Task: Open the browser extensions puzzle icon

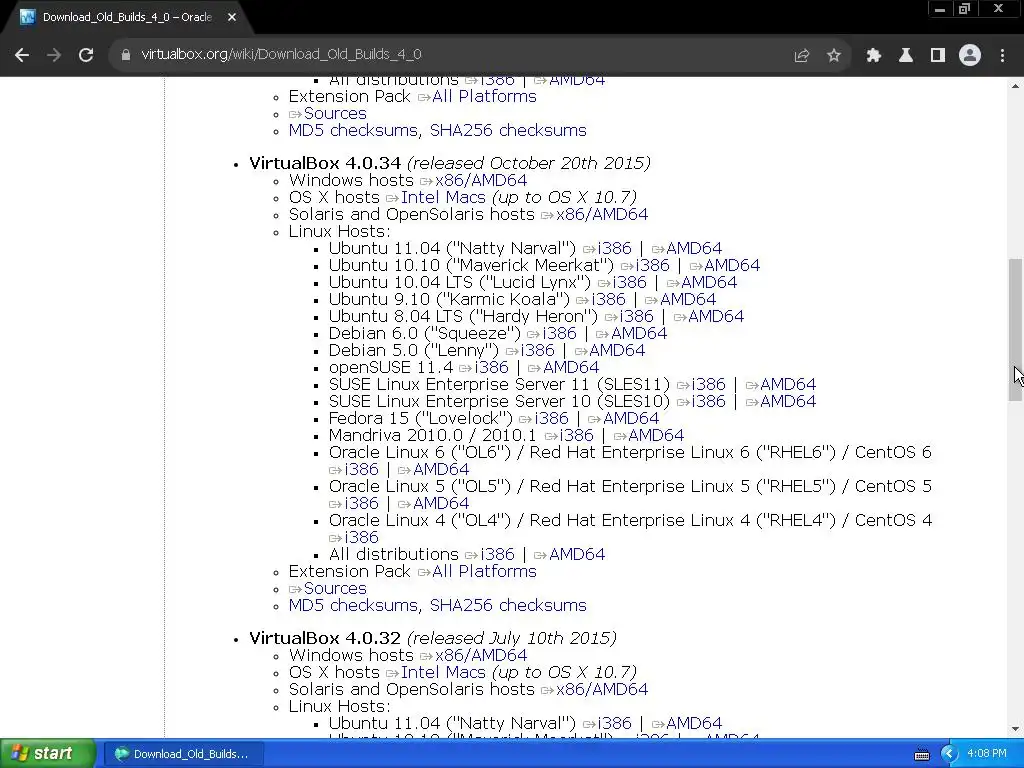Action: (x=873, y=56)
